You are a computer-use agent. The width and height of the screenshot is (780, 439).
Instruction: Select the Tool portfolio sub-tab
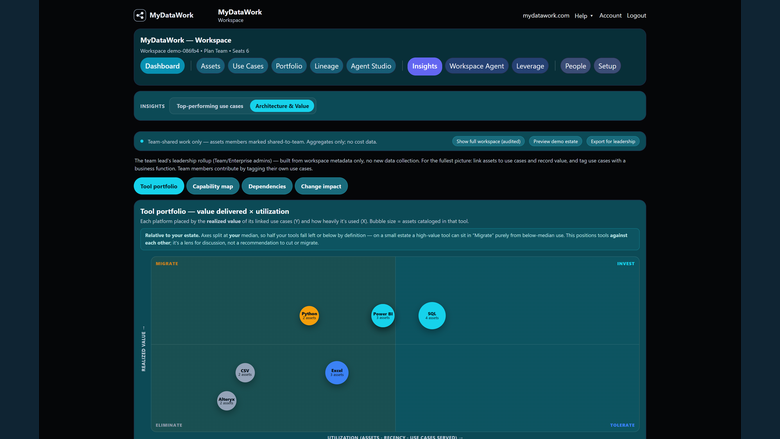coord(159,186)
